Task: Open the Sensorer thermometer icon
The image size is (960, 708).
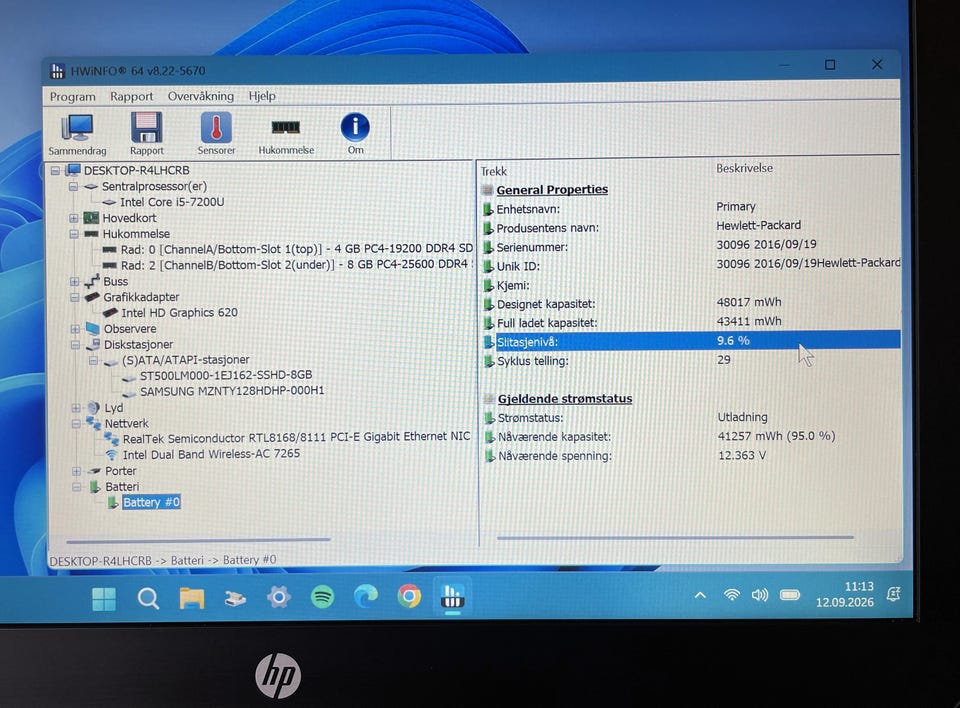Action: [x=216, y=134]
